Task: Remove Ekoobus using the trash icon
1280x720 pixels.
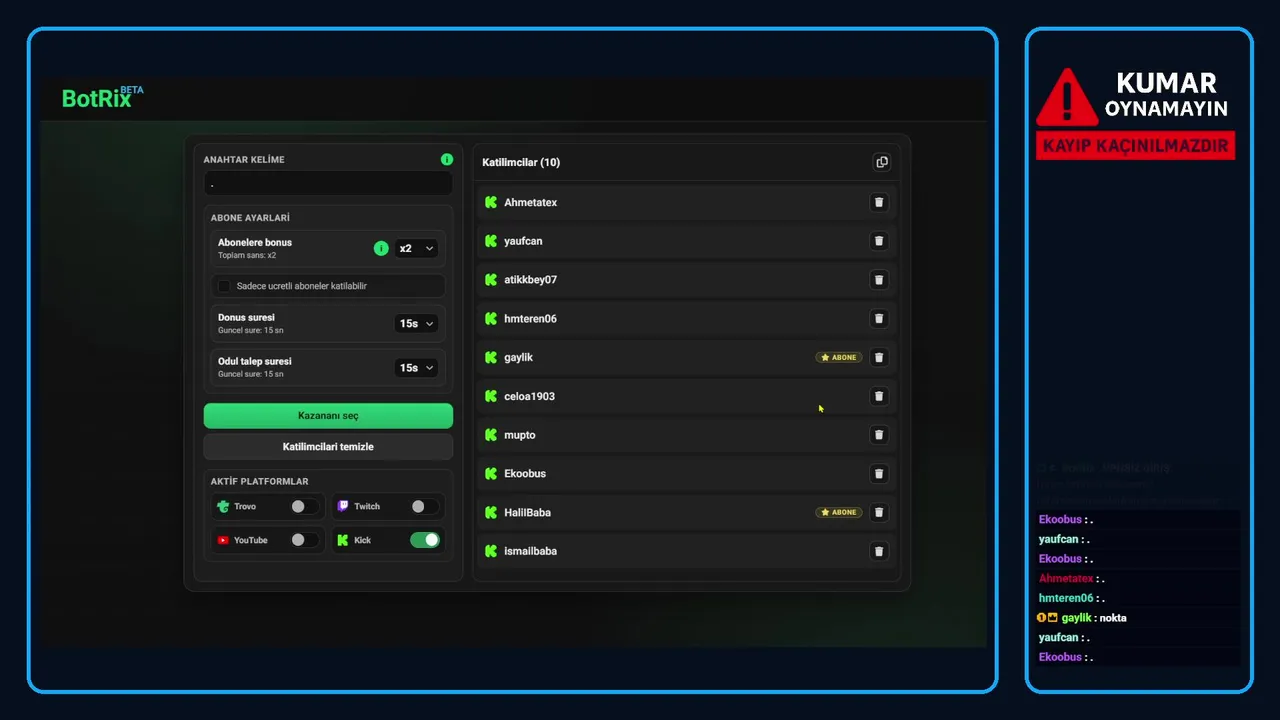Action: pyautogui.click(x=879, y=474)
